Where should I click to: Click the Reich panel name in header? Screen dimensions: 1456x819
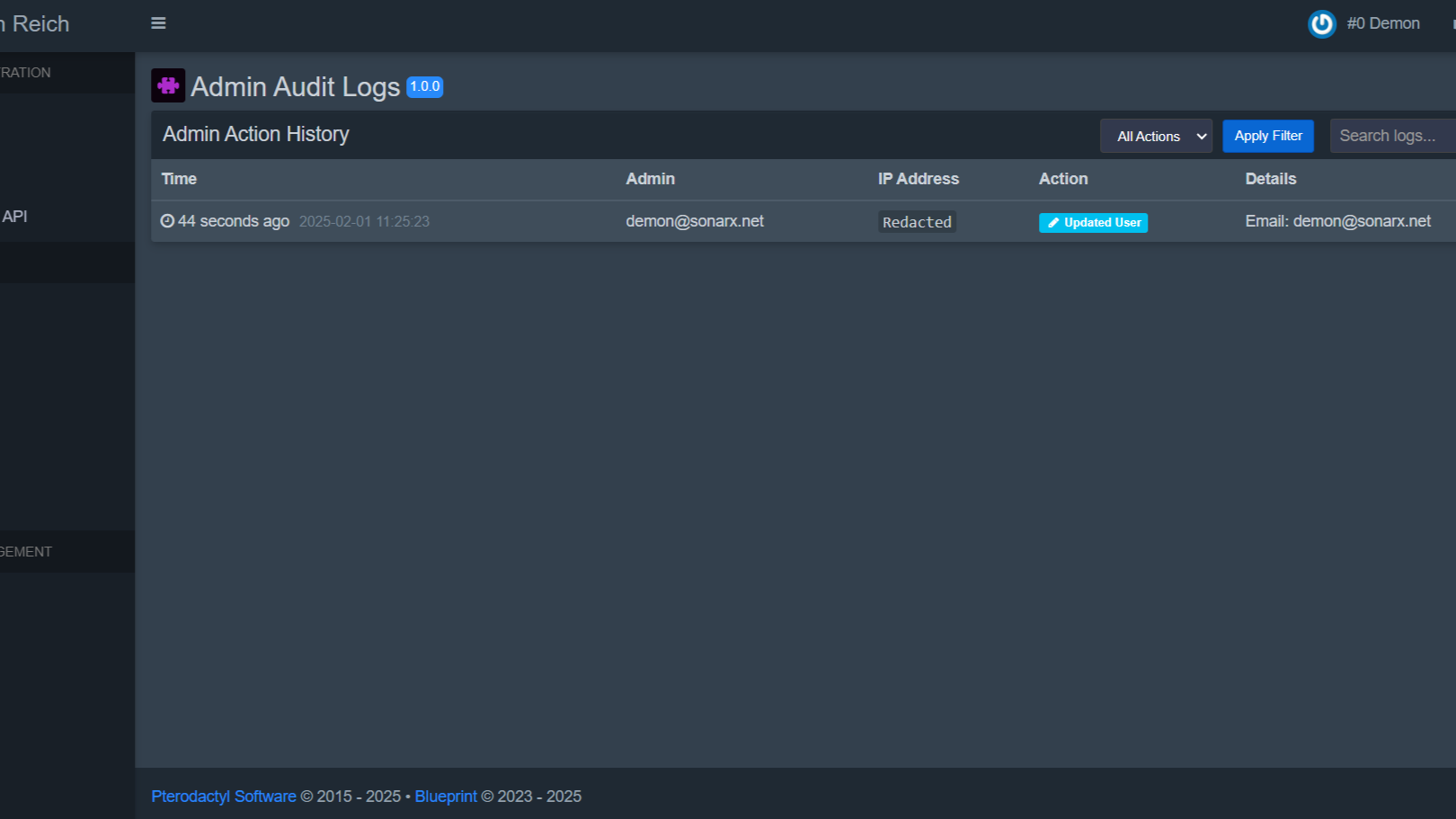(x=40, y=24)
